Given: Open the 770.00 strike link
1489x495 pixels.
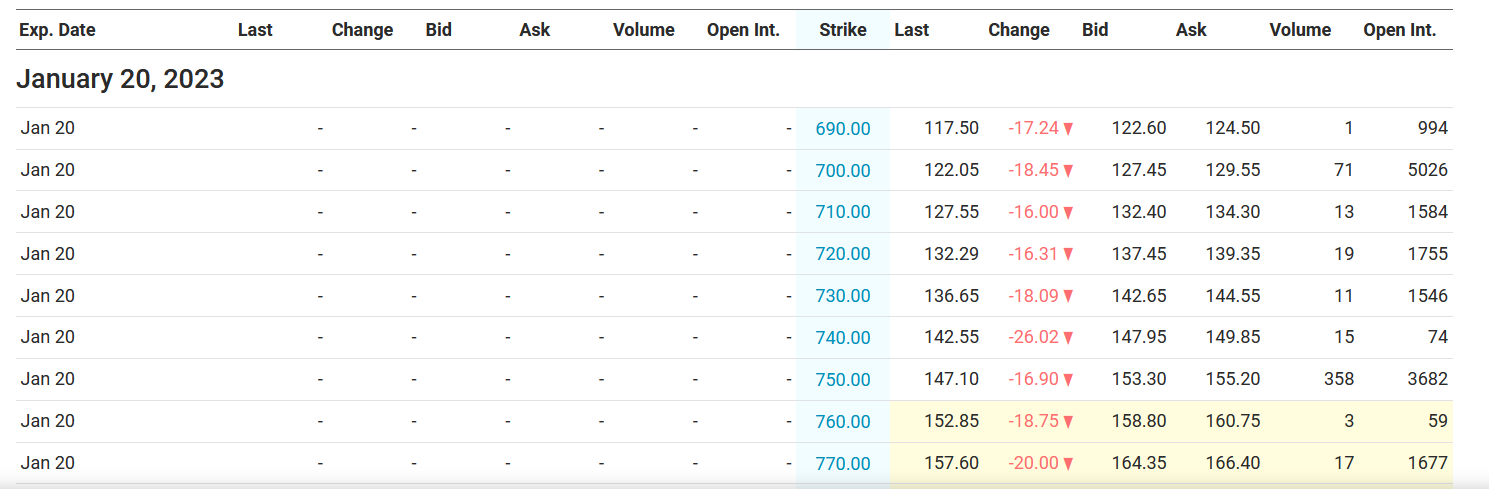Looking at the screenshot, I should click(x=843, y=464).
